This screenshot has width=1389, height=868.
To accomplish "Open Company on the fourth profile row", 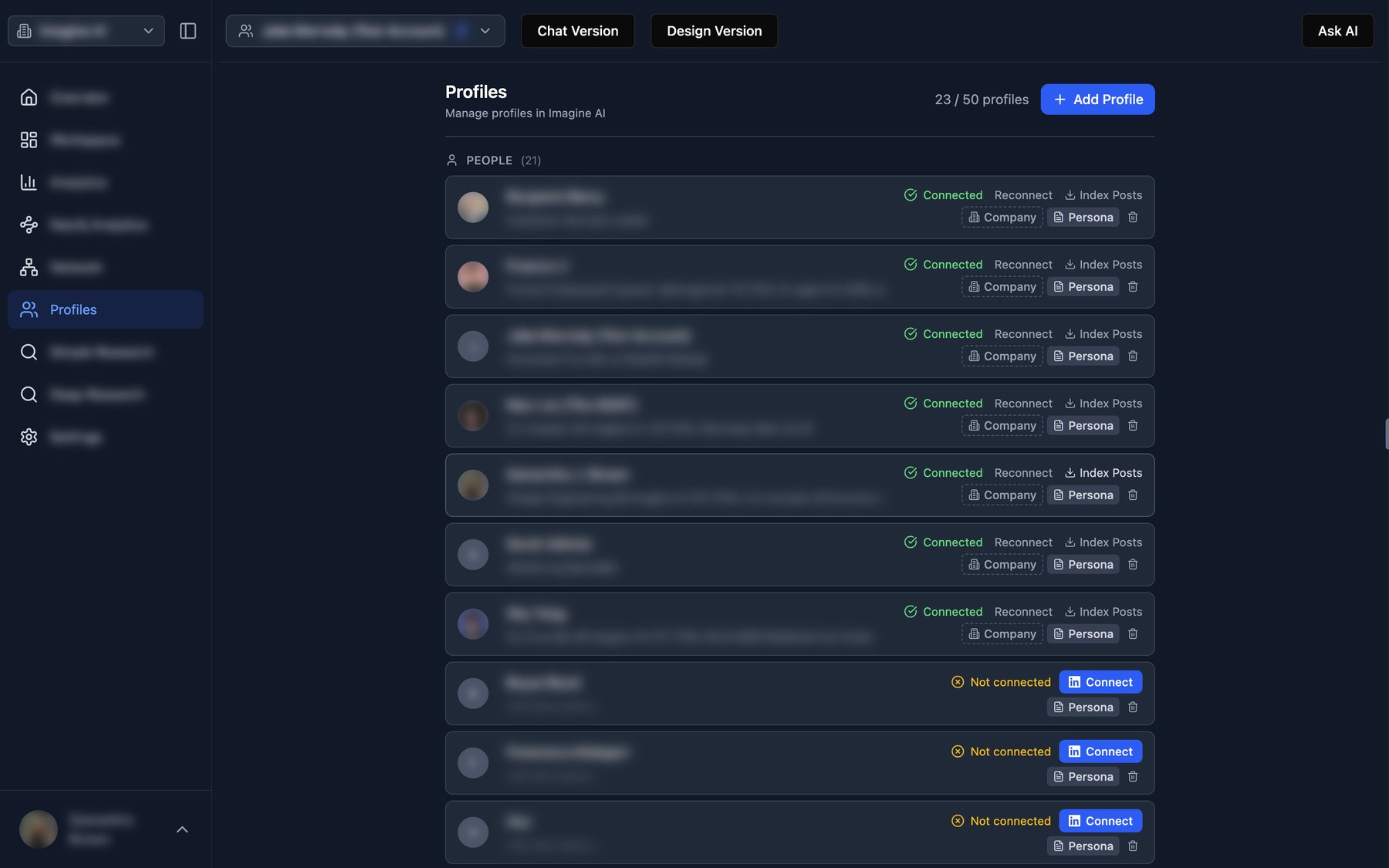I will coord(1002,426).
